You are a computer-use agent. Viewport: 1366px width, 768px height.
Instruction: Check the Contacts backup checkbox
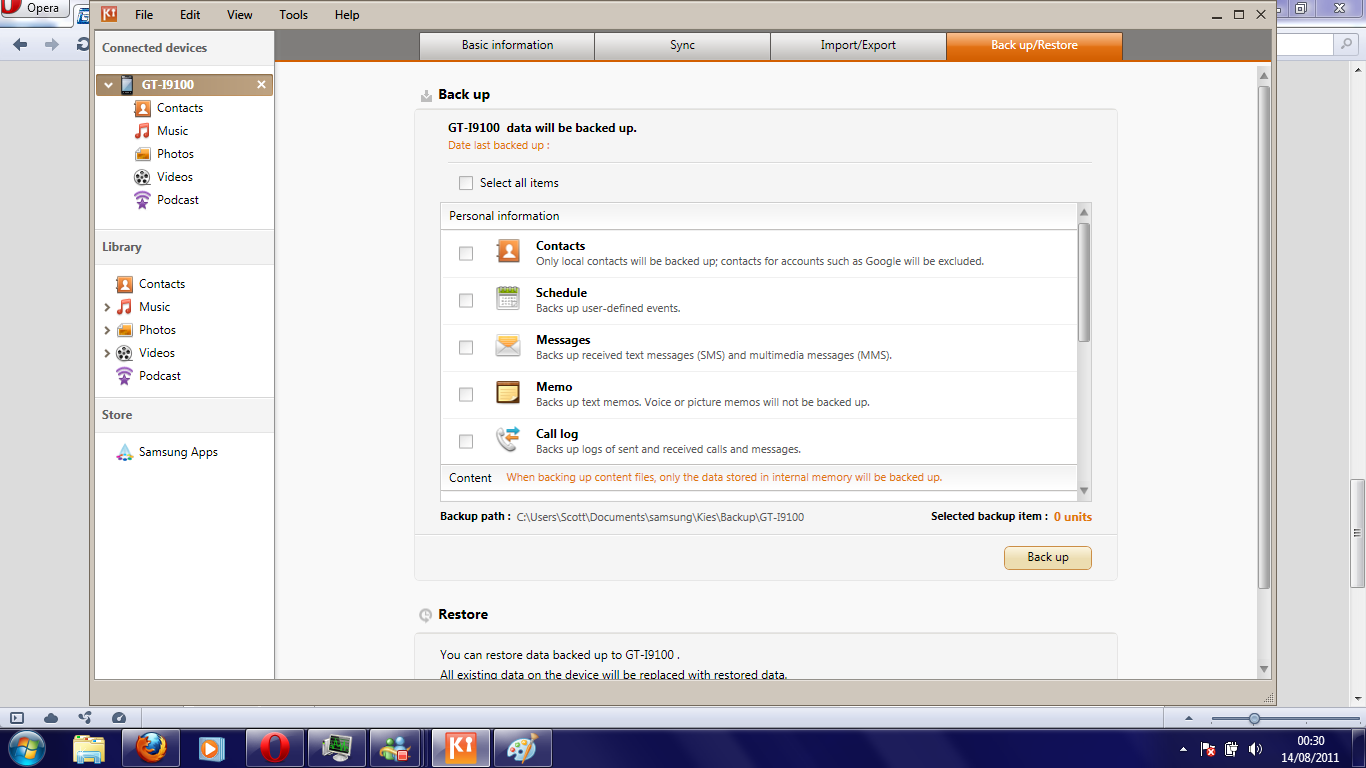tap(466, 254)
